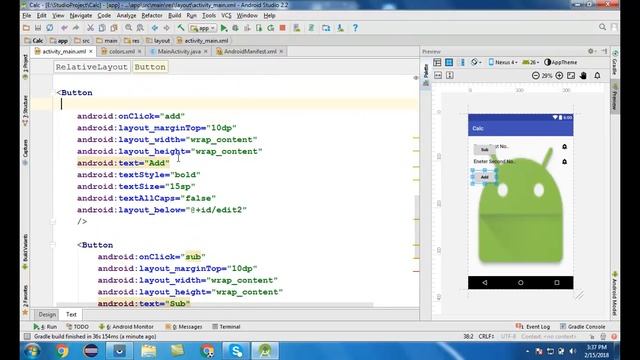Open the VCS menu
The image size is (640, 360).
pyautogui.click(x=226, y=16)
